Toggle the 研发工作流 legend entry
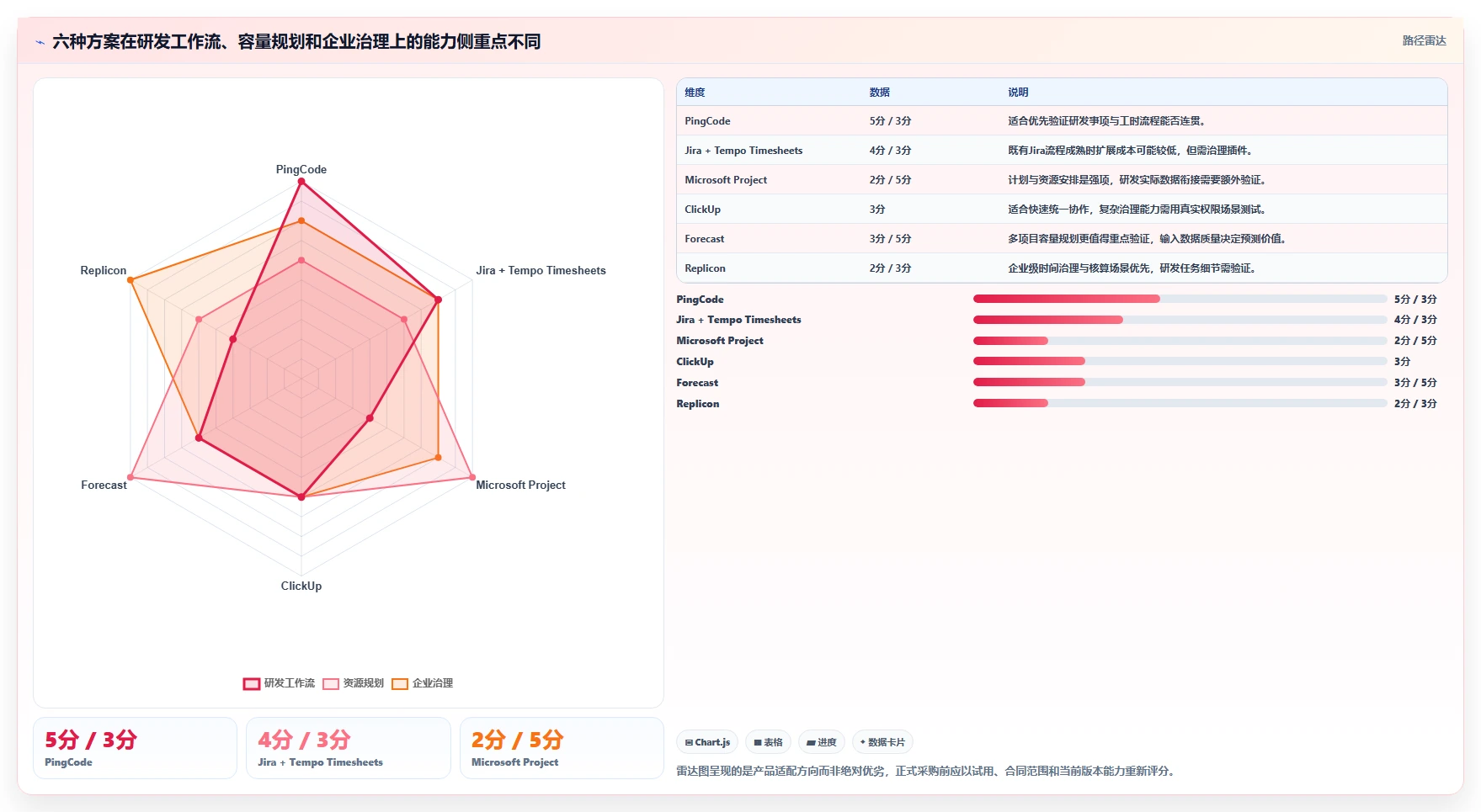Image resolution: width=1481 pixels, height=812 pixels. click(279, 683)
